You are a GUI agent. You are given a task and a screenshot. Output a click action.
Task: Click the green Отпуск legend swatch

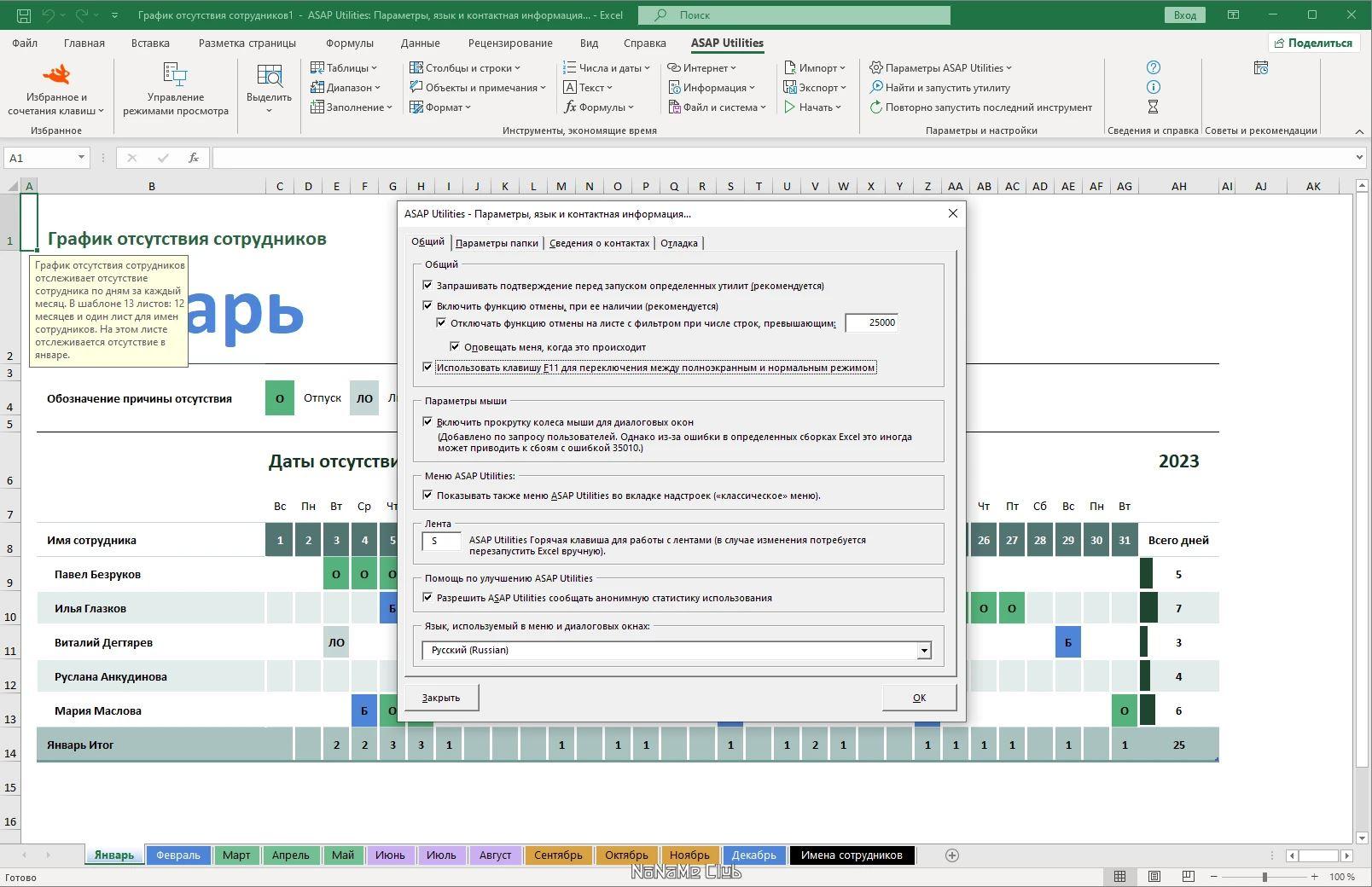[279, 397]
